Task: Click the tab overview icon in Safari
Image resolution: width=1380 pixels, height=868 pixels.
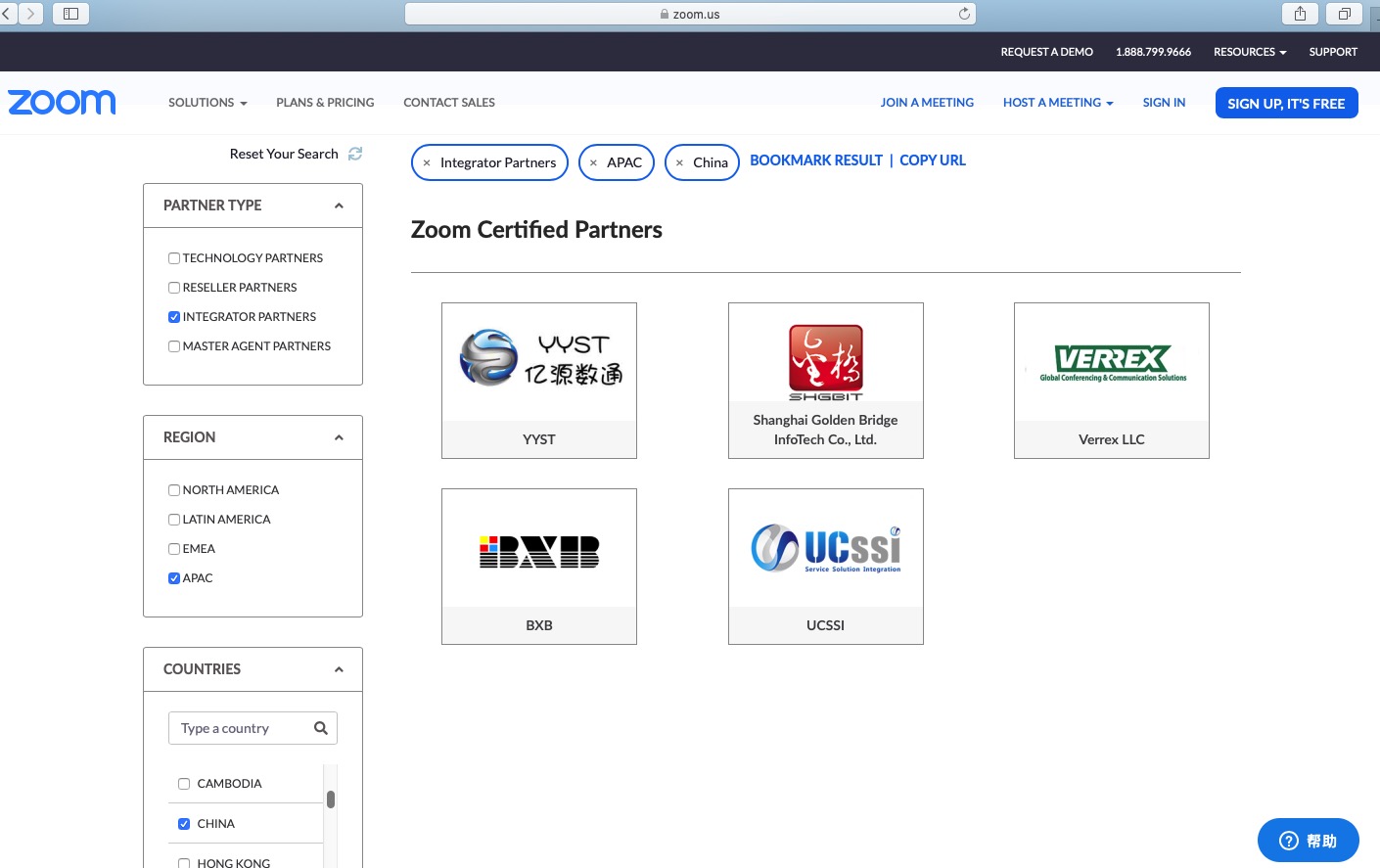Action: click(x=1344, y=14)
